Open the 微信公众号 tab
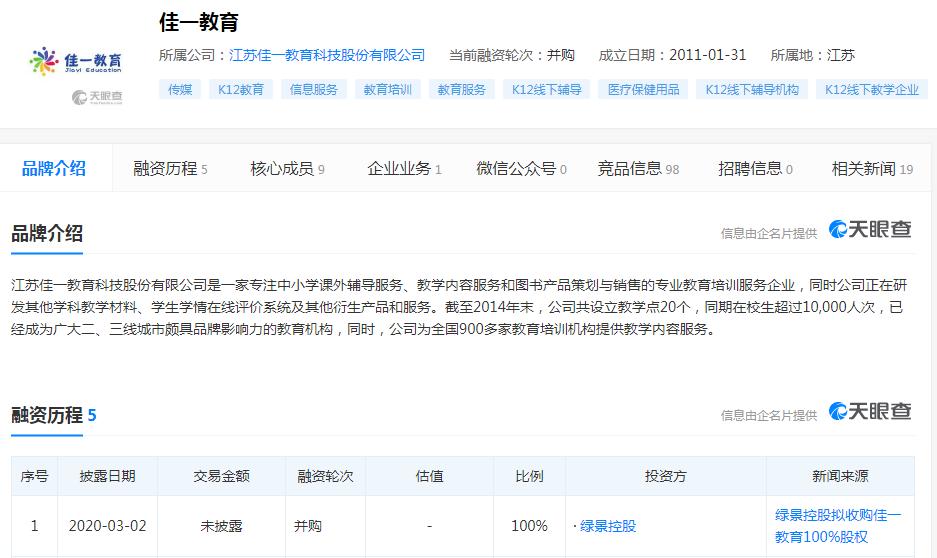Viewport: 937px width, 558px height. (521, 169)
